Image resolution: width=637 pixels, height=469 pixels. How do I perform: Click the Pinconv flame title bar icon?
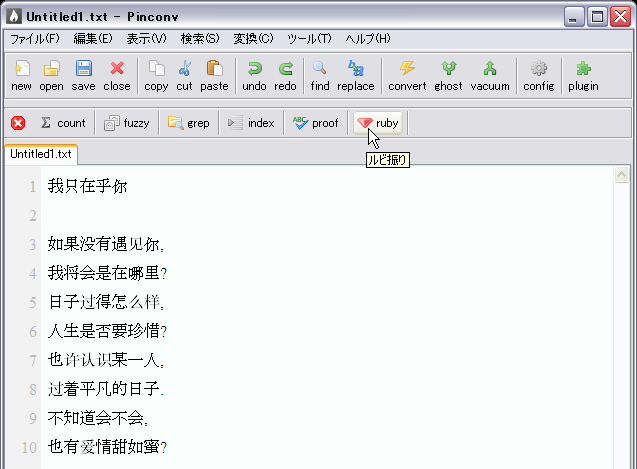[14, 16]
